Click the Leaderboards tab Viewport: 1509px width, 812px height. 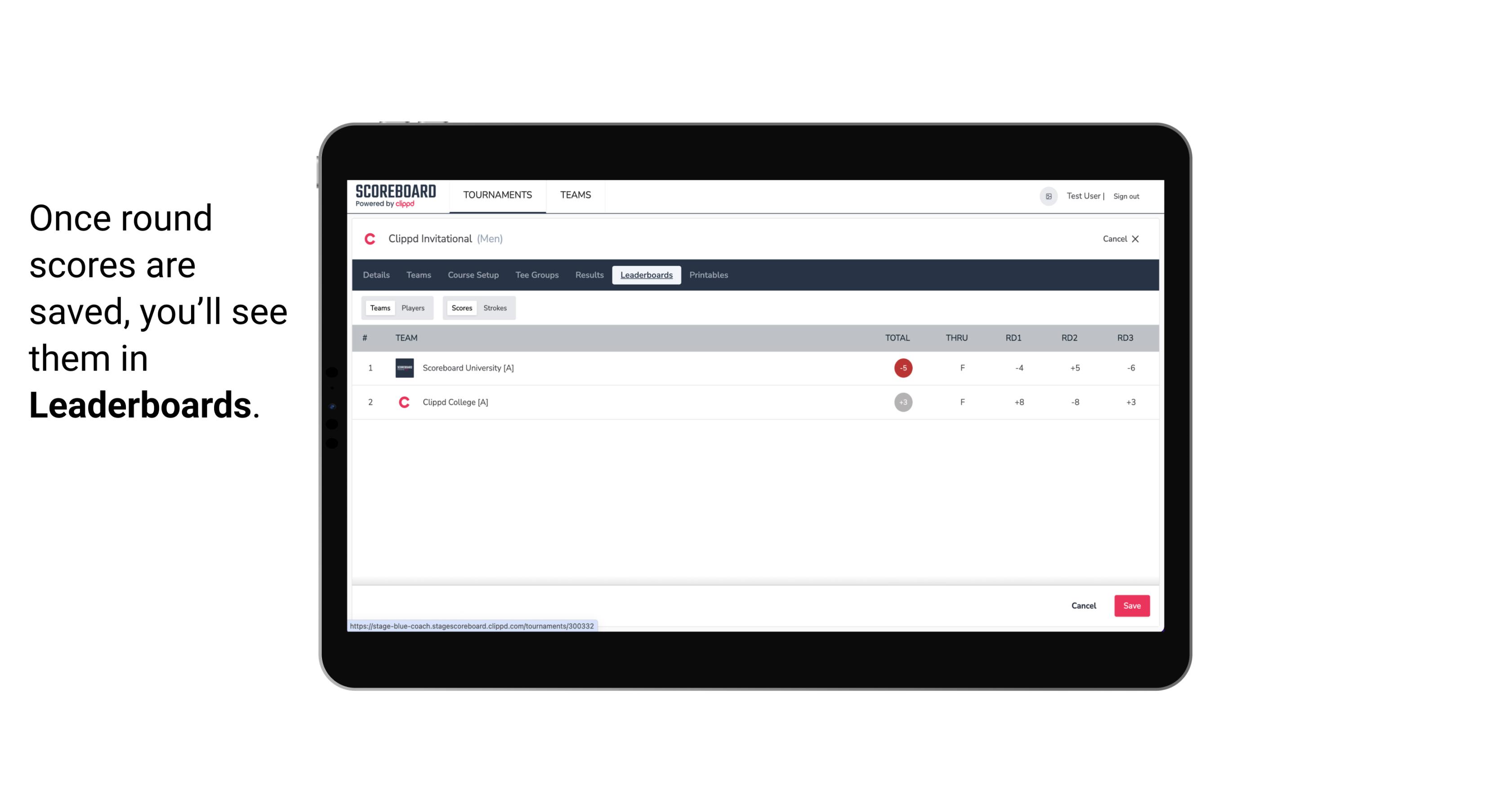pos(646,275)
